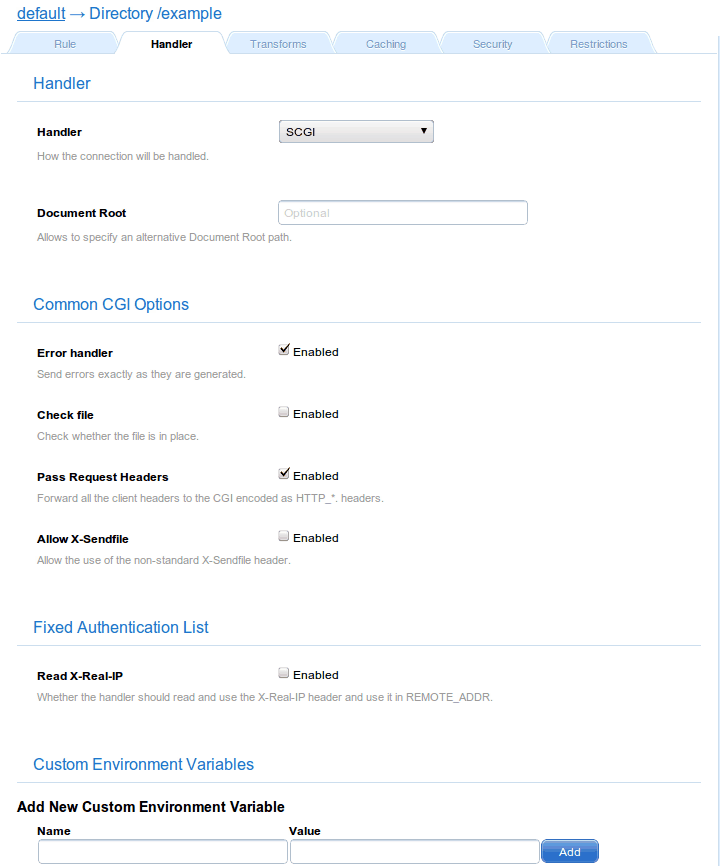Go to the Caching tab

click(386, 44)
